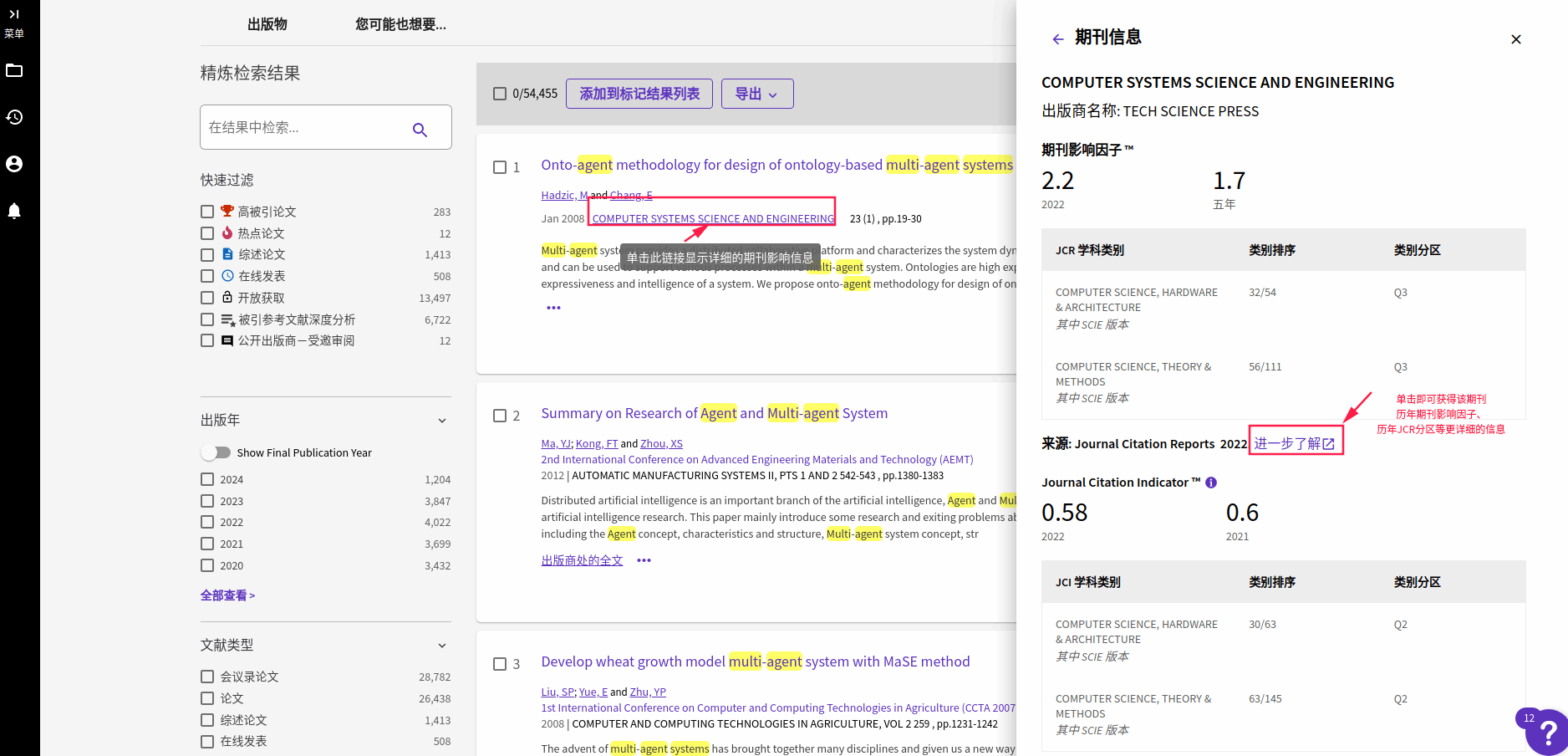
Task: Open the user profile icon
Action: 14,164
